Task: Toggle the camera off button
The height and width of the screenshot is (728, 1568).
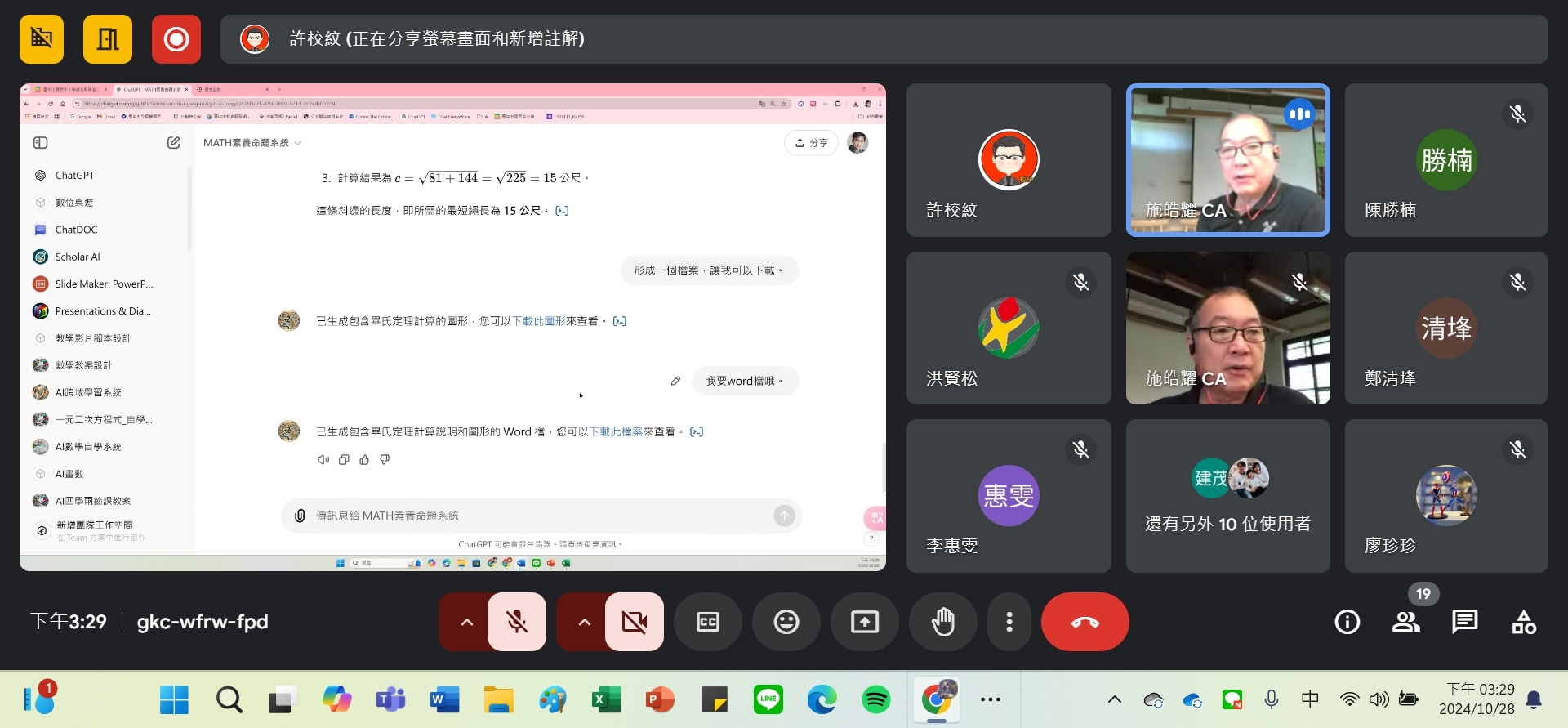Action: tap(635, 622)
